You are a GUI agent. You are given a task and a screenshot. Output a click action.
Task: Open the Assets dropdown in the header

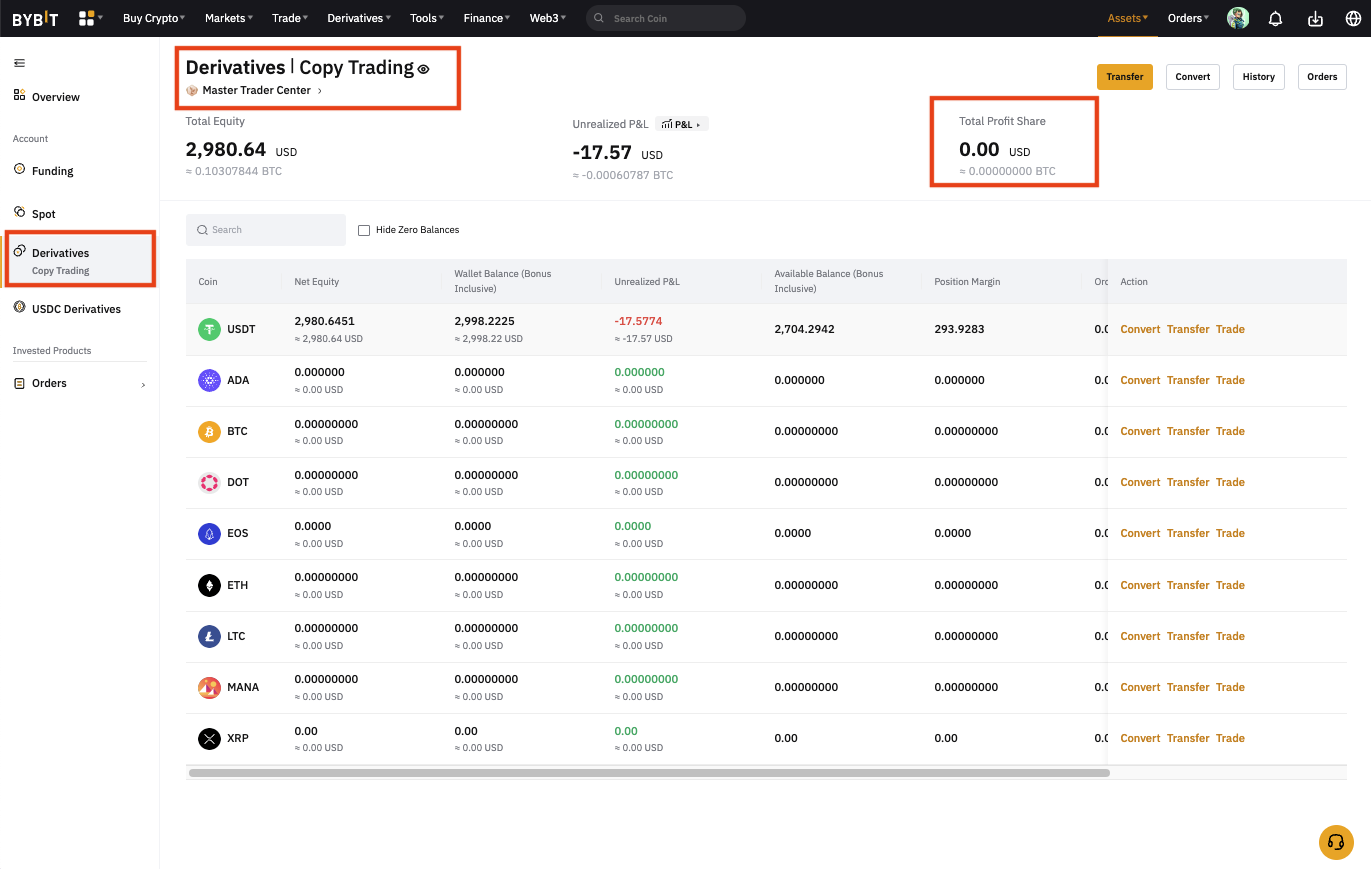tap(1128, 18)
